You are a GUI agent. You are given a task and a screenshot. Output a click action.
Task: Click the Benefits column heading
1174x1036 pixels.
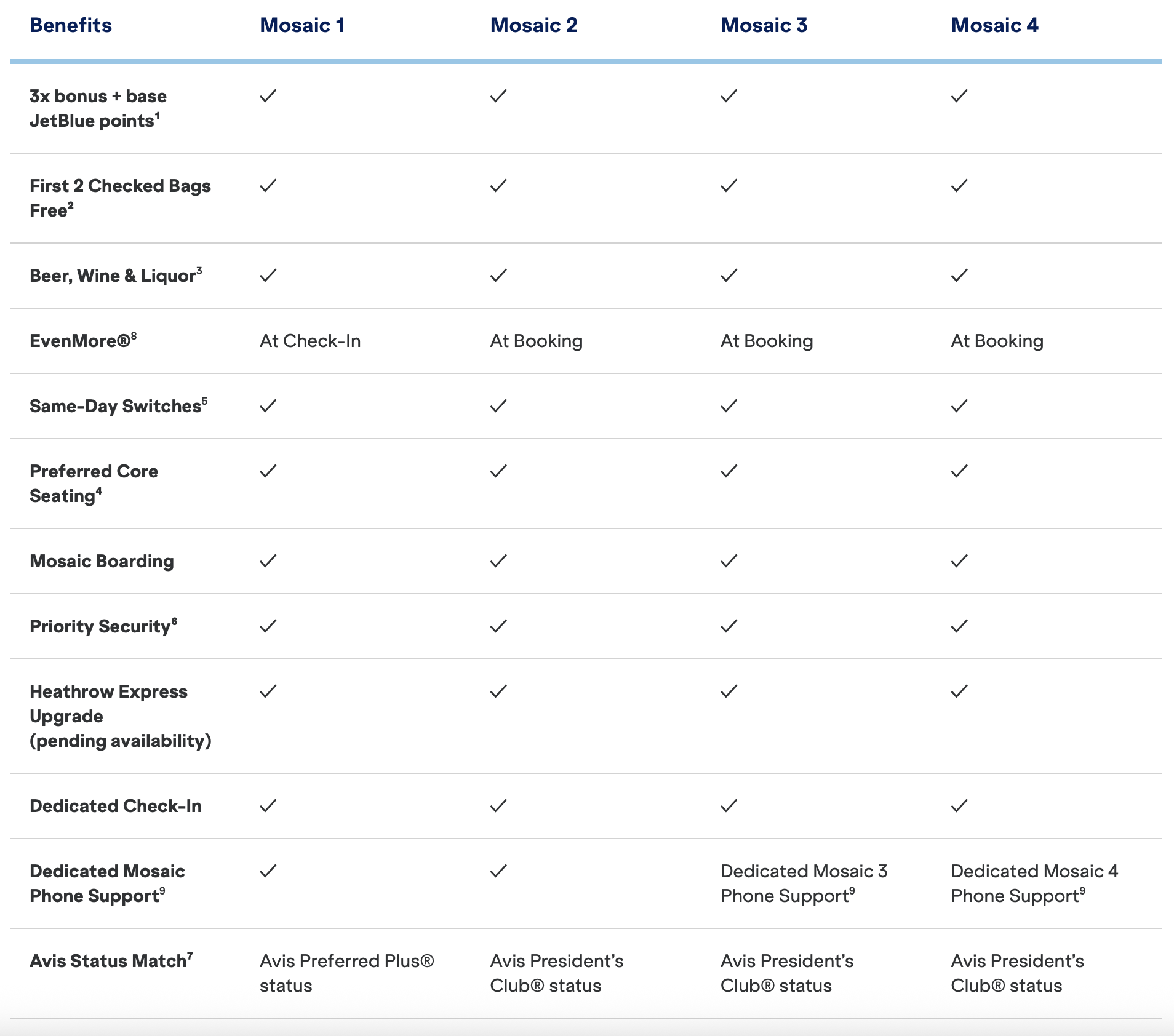(x=71, y=25)
